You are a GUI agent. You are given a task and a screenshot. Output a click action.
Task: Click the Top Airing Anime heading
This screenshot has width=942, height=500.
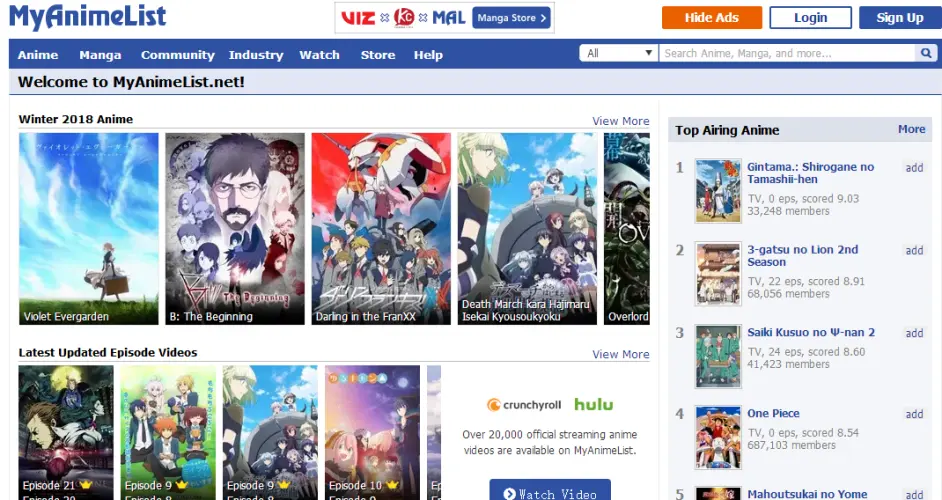[x=727, y=130]
